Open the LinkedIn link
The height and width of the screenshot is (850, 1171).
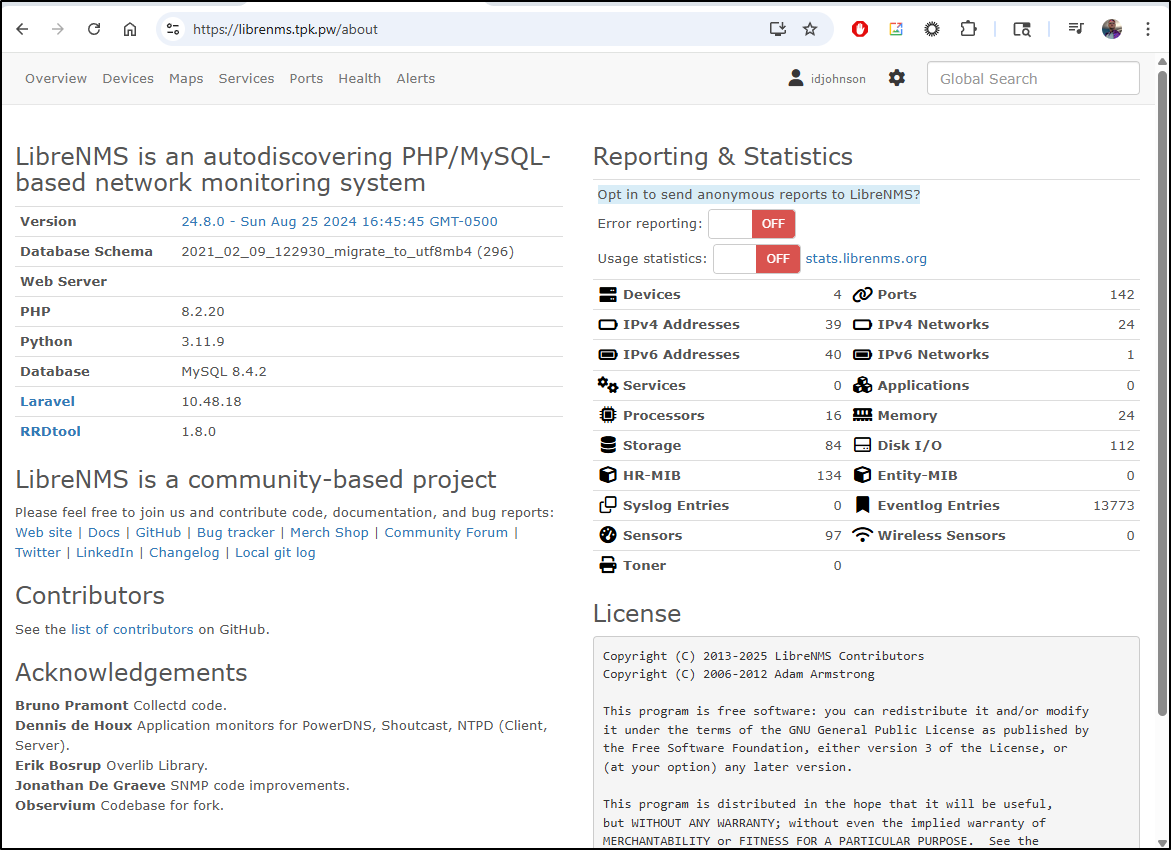105,553
